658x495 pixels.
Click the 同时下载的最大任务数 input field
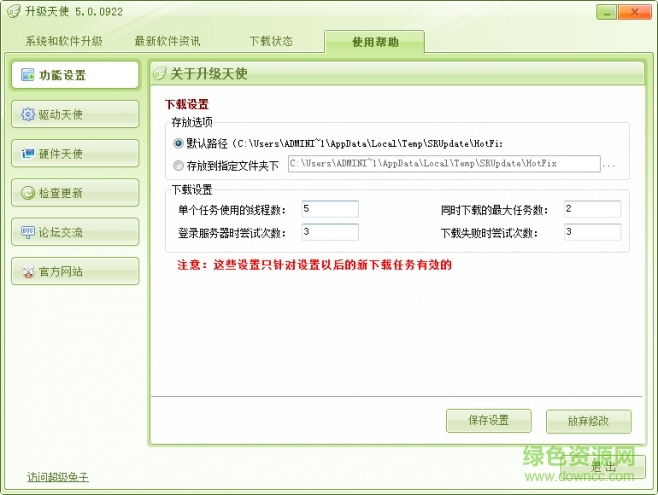click(x=591, y=209)
